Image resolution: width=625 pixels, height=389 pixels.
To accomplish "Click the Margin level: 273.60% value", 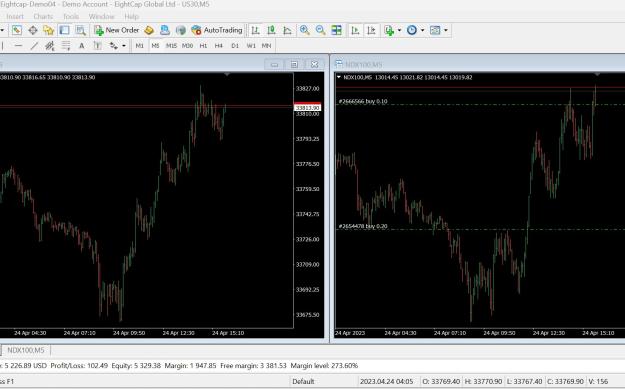I will click(324, 365).
